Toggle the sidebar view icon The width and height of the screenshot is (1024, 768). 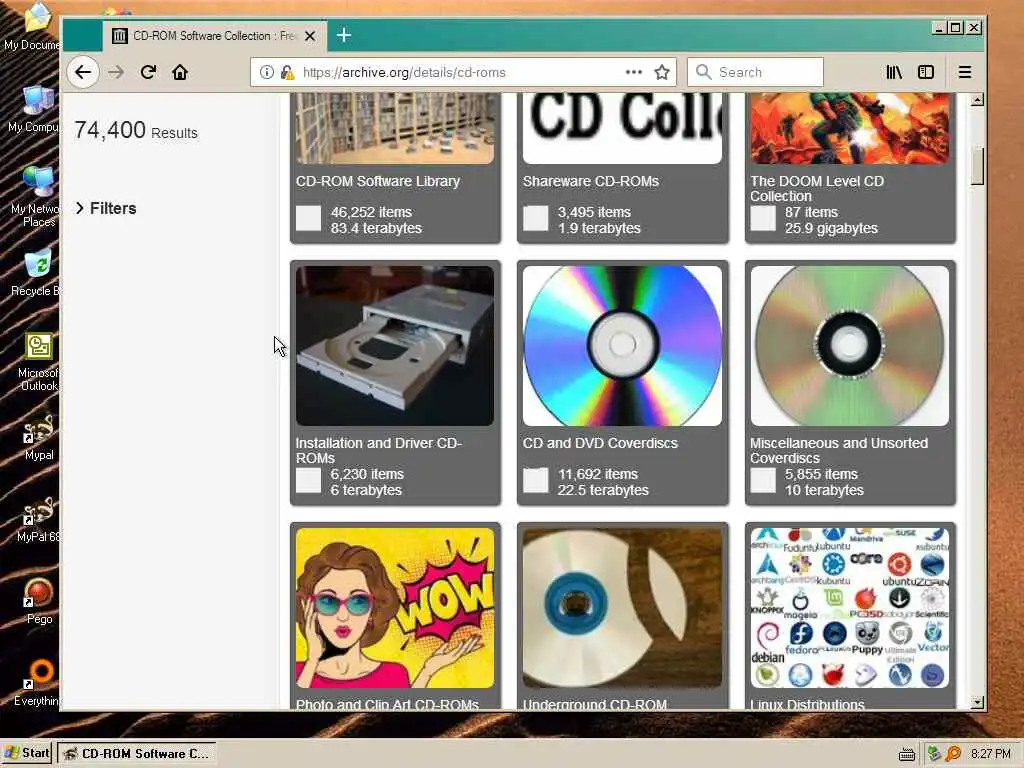click(926, 72)
